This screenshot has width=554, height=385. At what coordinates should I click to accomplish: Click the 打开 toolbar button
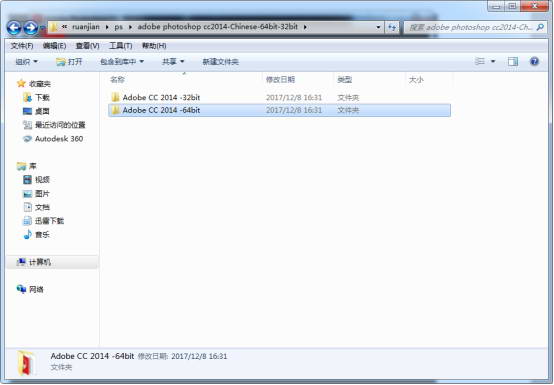point(69,62)
